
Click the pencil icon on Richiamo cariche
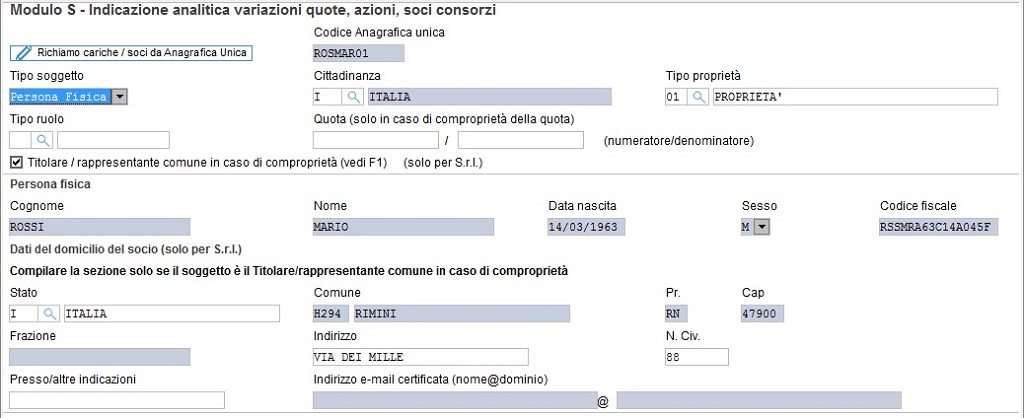tap(23, 52)
